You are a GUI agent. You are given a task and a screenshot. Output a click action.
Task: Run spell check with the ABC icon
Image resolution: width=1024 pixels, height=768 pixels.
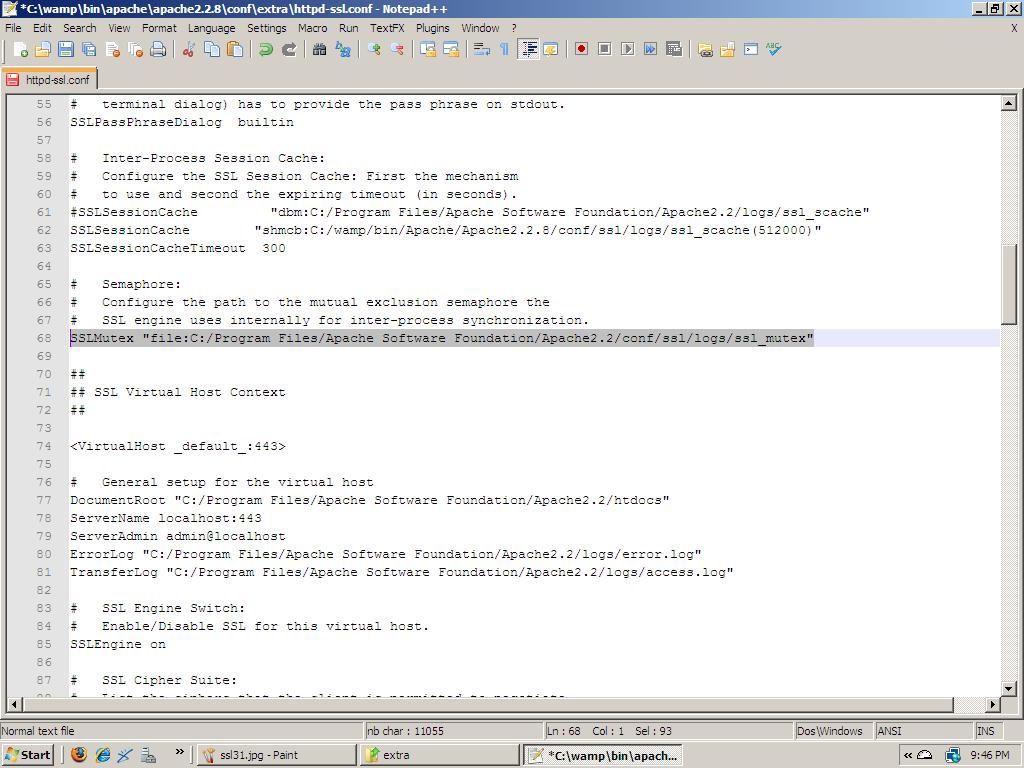[774, 49]
